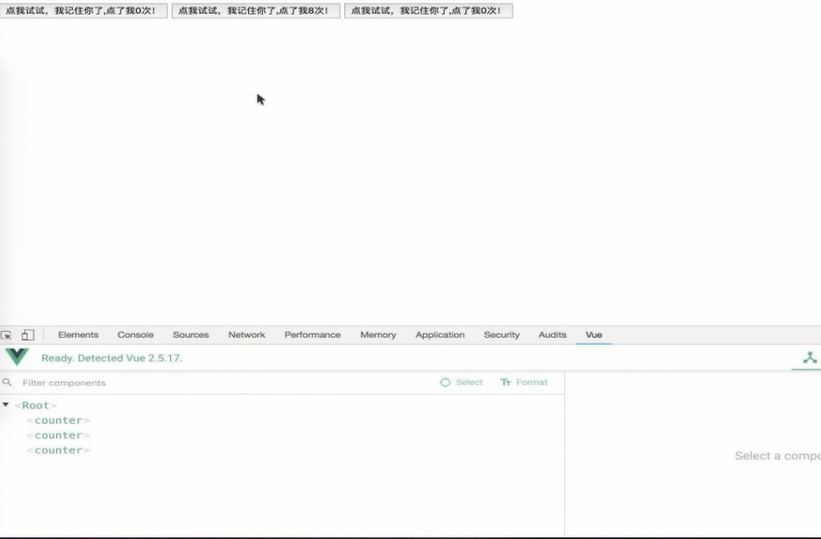
Task: Switch to the Console tab
Action: (136, 335)
